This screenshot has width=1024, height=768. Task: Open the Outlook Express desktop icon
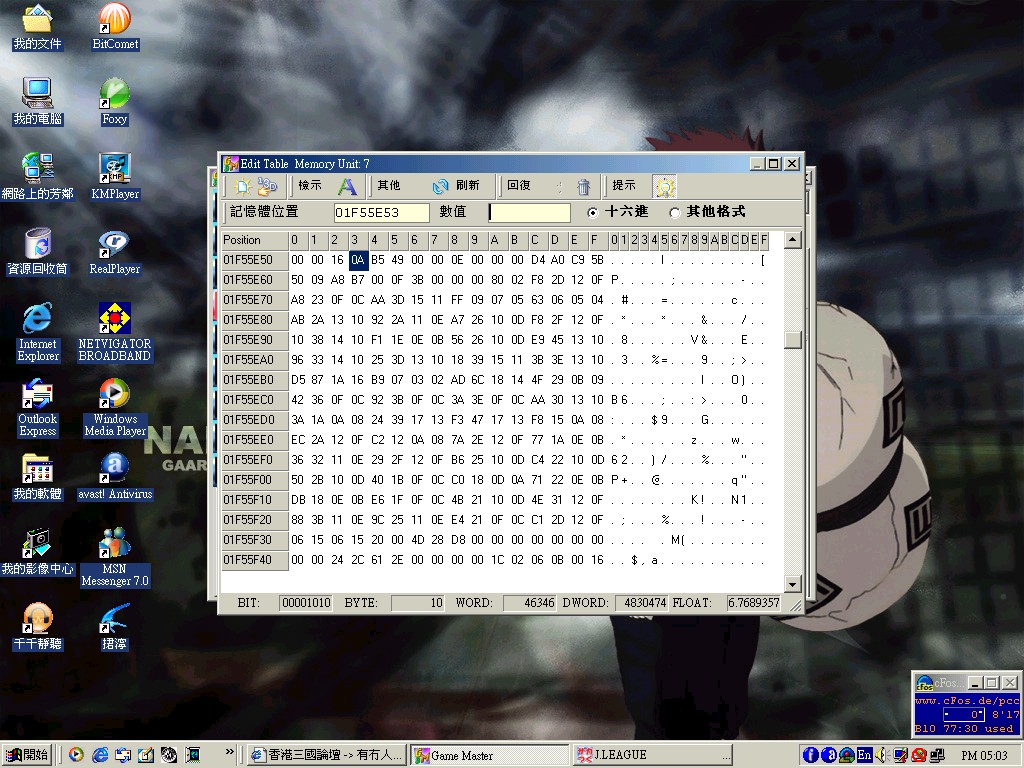point(38,408)
